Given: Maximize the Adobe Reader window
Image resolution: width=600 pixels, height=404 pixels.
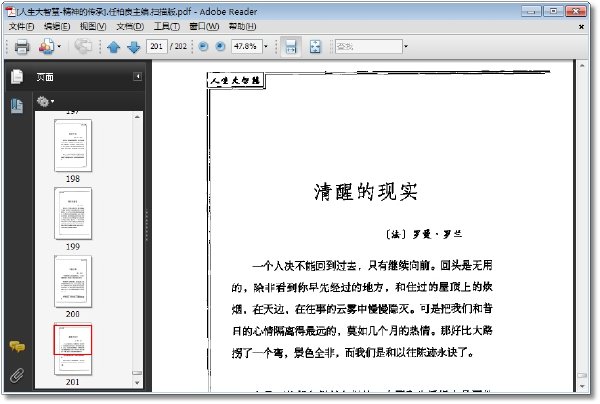Looking at the screenshot, I should (553, 11).
